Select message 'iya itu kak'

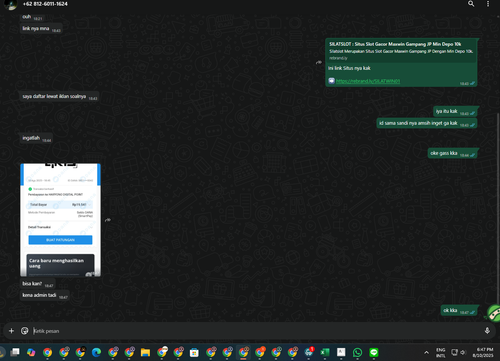point(455,111)
